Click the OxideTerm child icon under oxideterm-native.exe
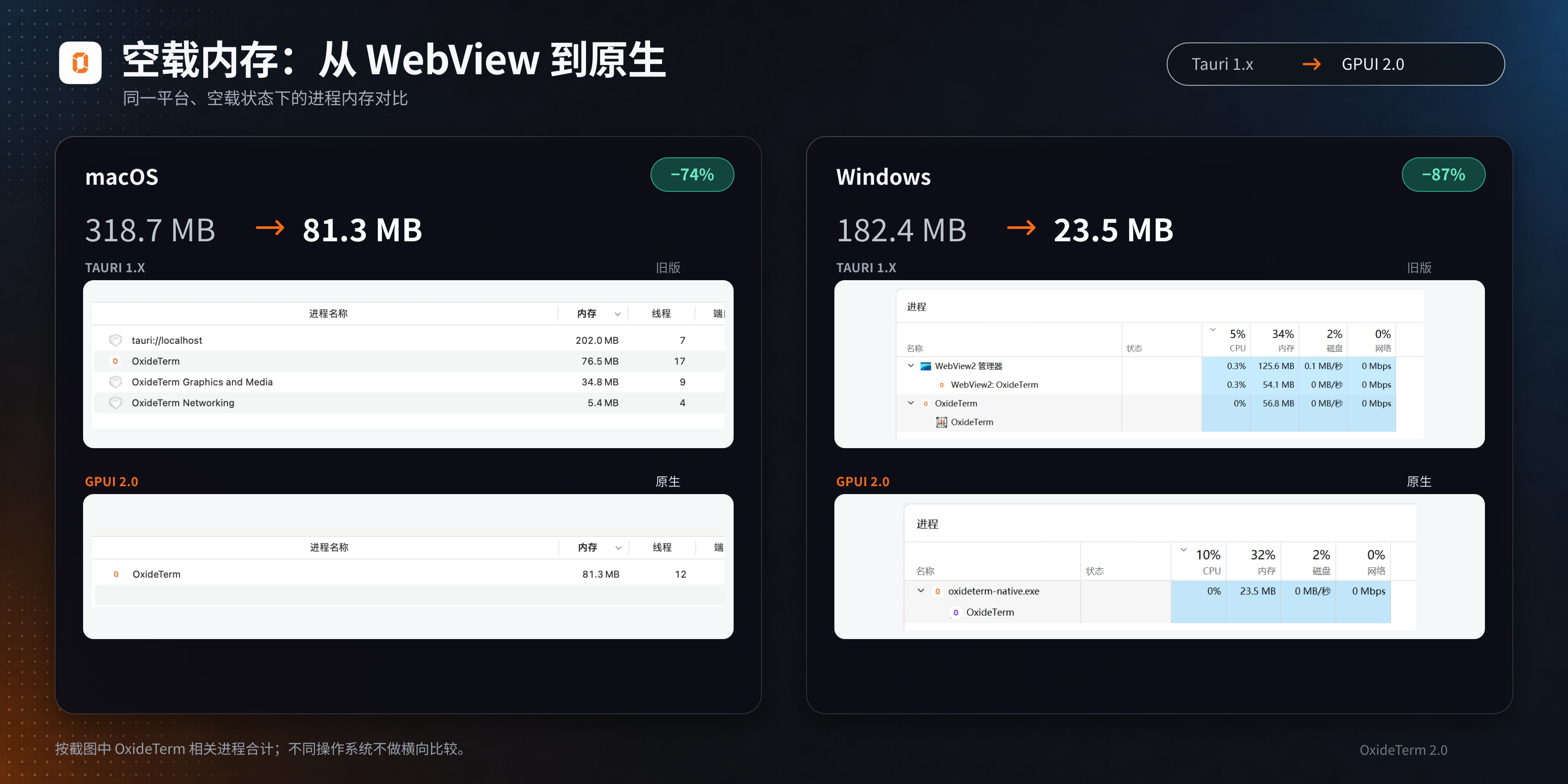 (x=955, y=613)
